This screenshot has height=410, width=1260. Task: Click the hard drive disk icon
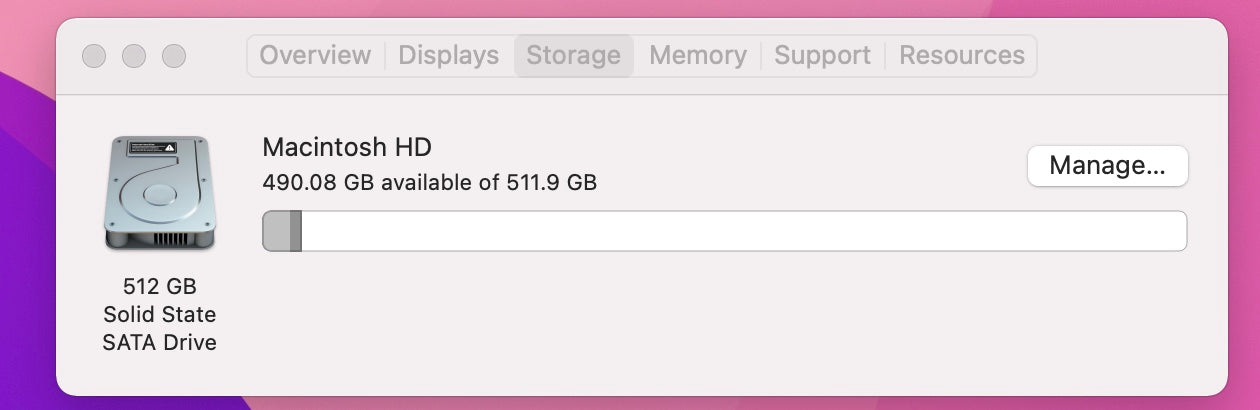tap(160, 193)
